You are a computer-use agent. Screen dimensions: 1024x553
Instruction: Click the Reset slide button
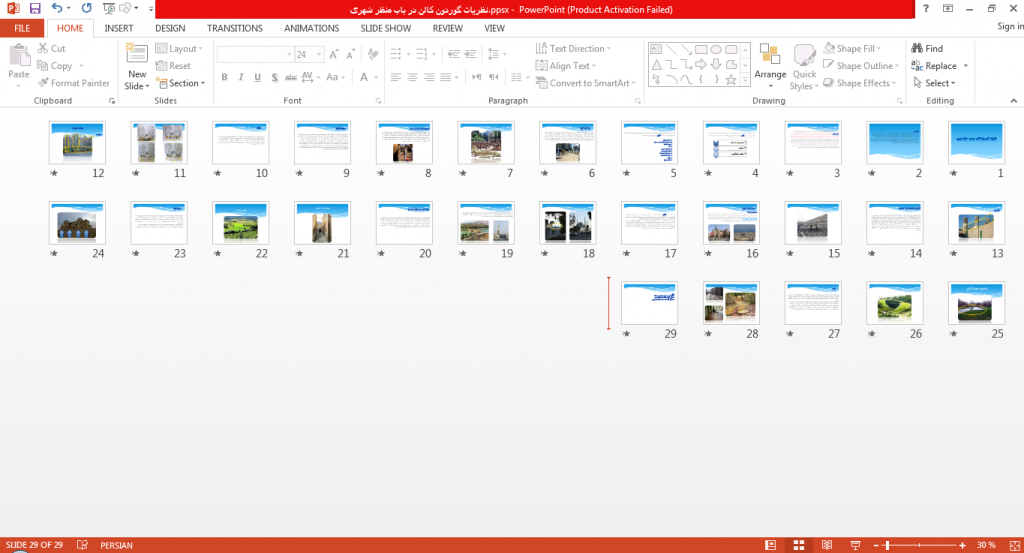click(173, 66)
